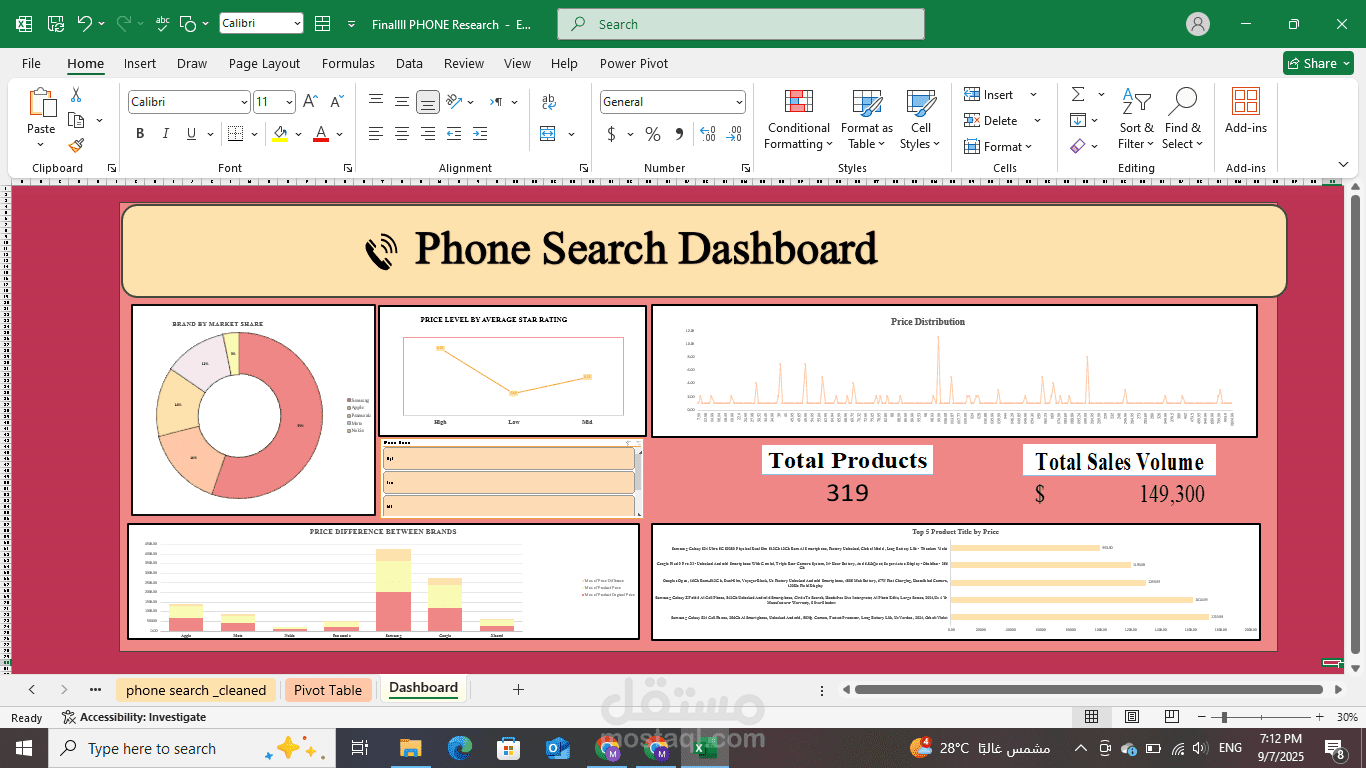Click the yellow Fill Color swatch
Image resolution: width=1366 pixels, height=768 pixels.
[x=280, y=134]
